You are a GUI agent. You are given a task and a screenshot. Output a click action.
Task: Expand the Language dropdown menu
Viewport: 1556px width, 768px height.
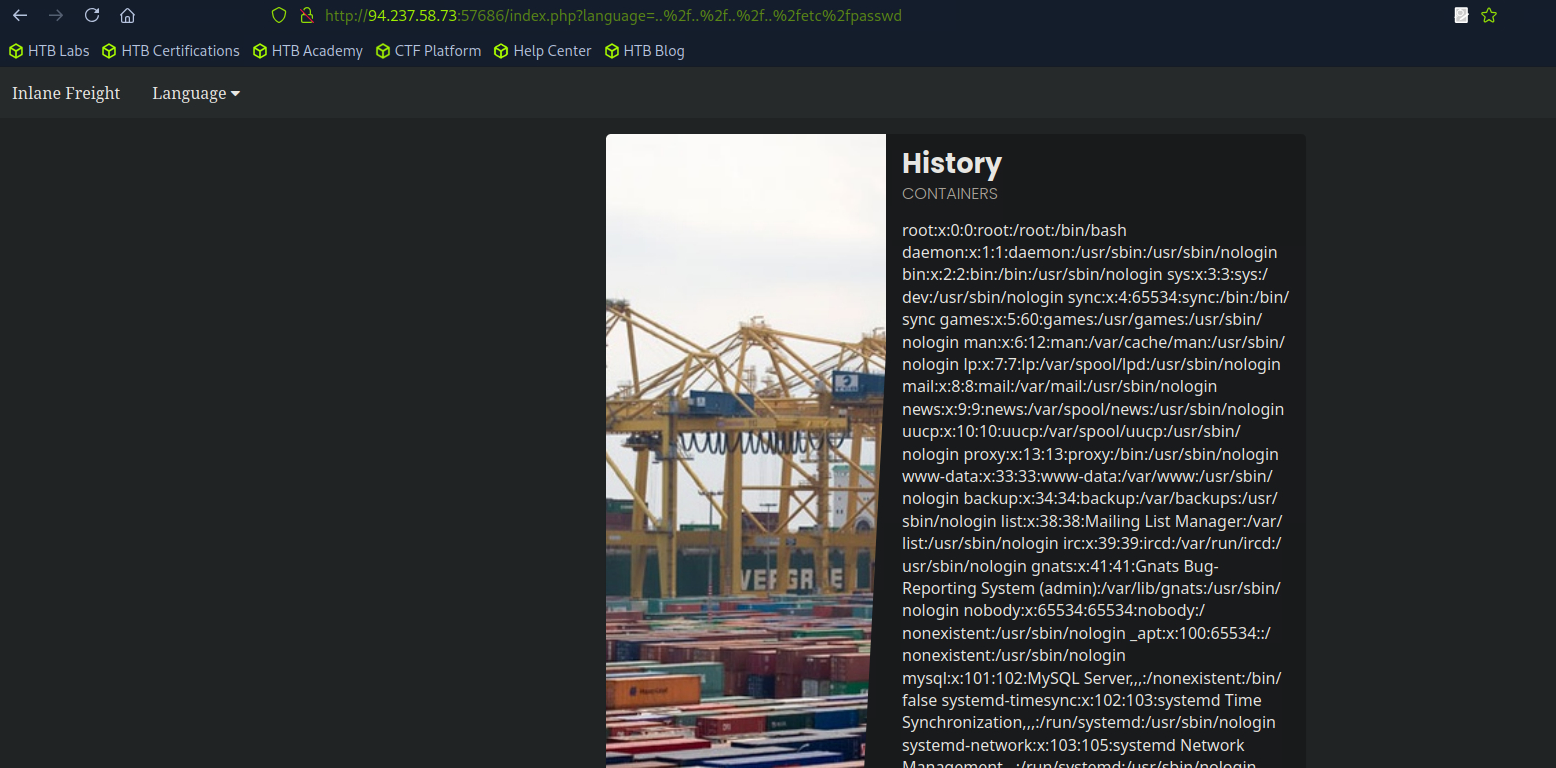(x=196, y=93)
